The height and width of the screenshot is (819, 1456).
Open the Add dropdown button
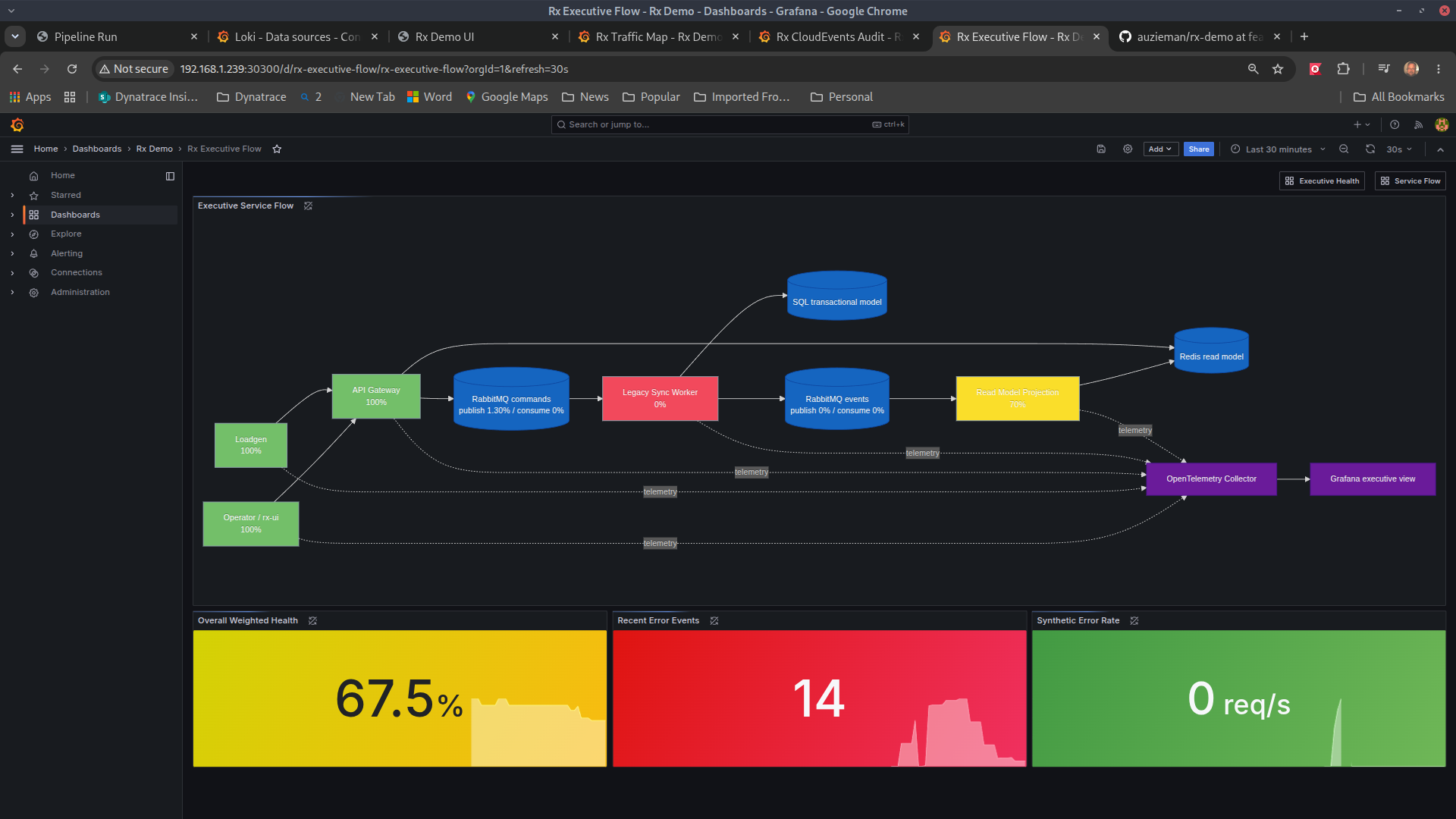(x=1159, y=149)
